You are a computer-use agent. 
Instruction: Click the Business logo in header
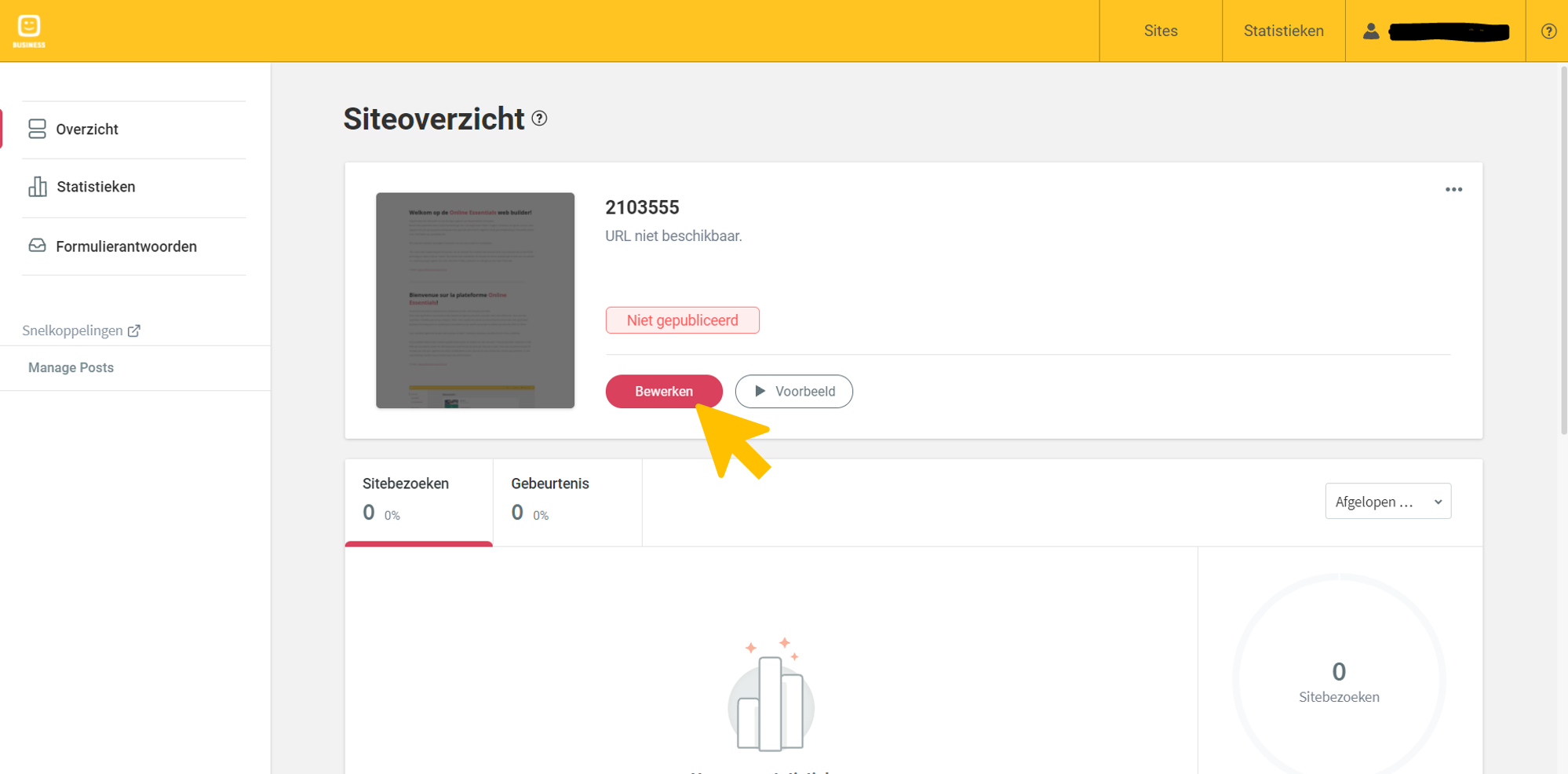[29, 31]
